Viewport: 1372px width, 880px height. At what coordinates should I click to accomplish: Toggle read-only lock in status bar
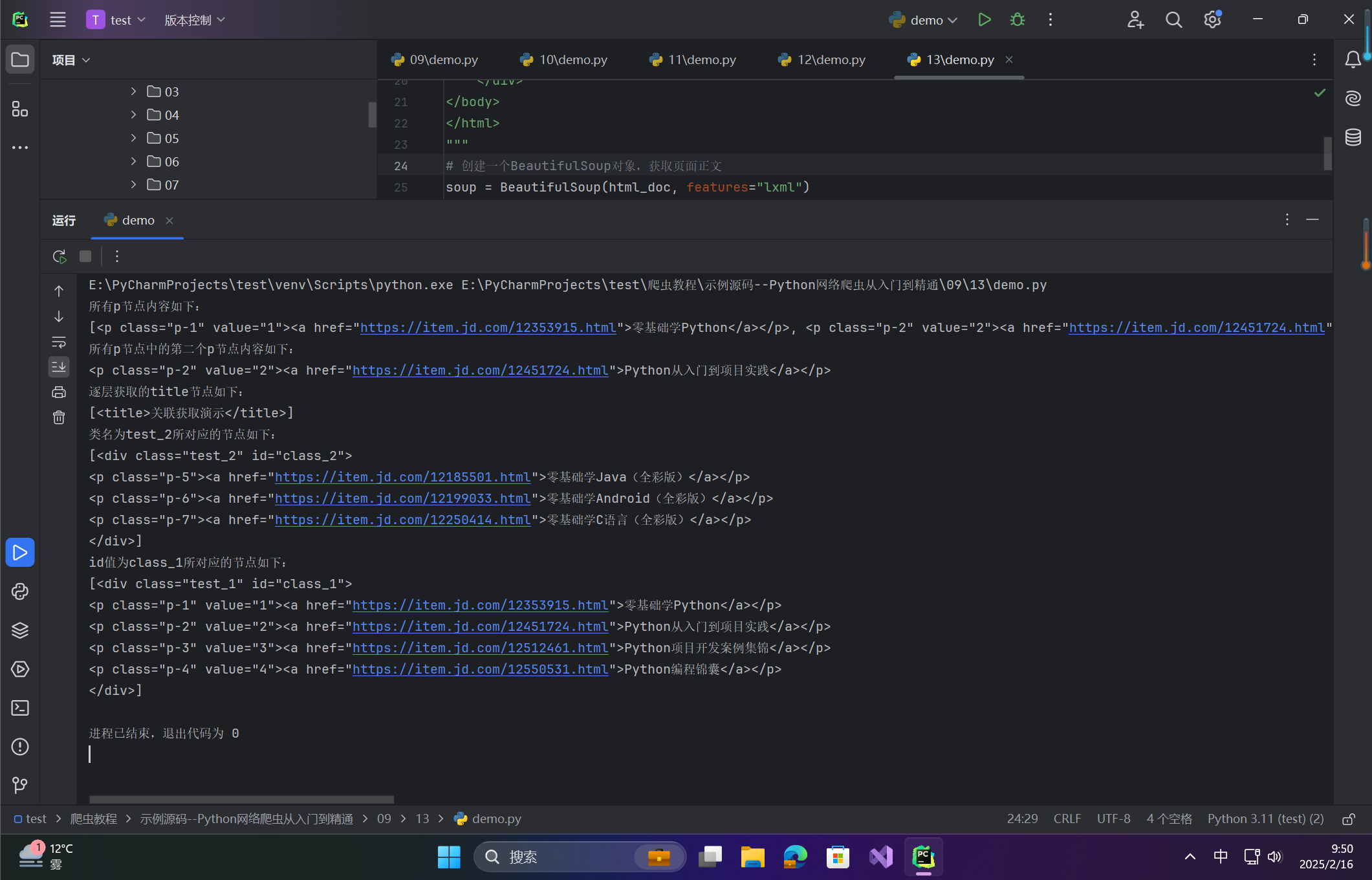pos(1349,819)
